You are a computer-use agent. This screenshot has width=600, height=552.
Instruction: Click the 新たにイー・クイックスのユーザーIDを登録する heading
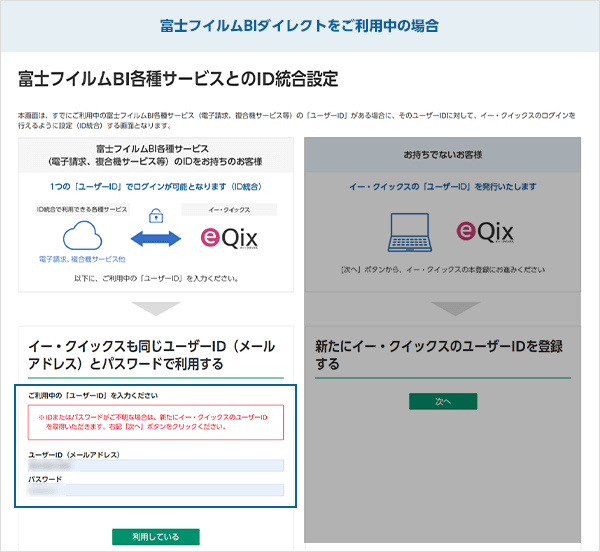tap(439, 355)
